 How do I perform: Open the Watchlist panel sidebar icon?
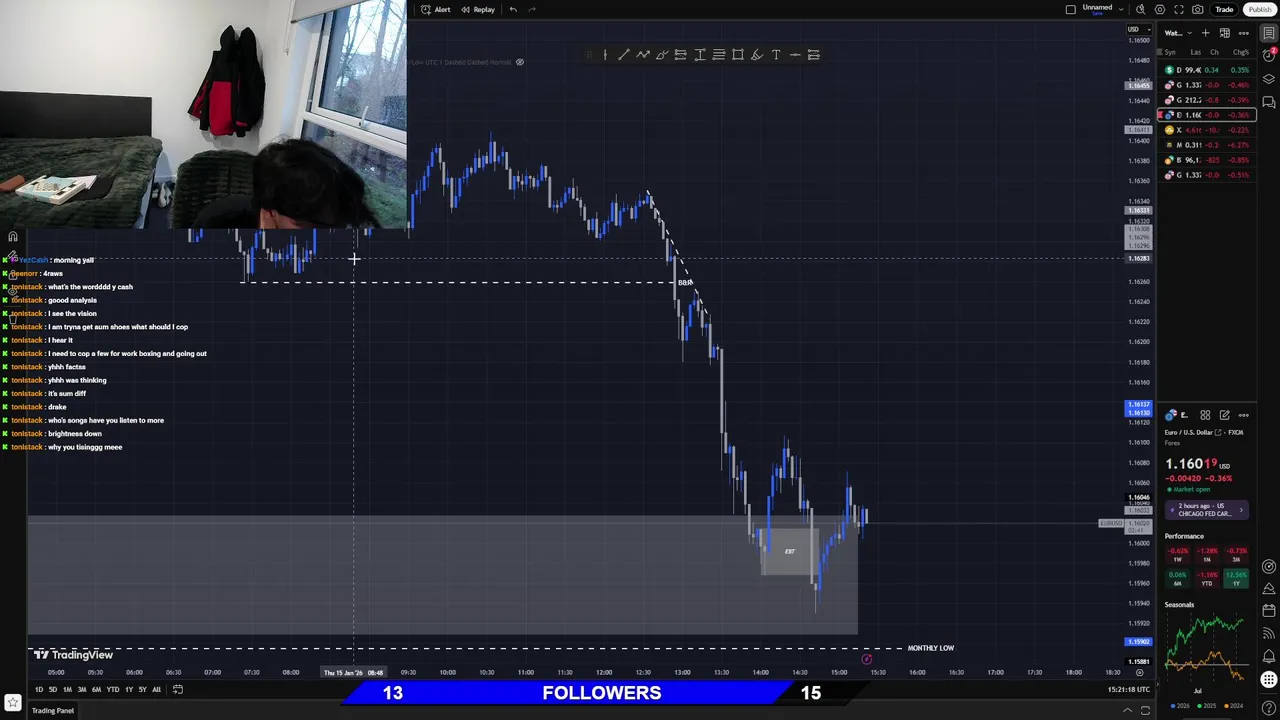[x=1269, y=33]
